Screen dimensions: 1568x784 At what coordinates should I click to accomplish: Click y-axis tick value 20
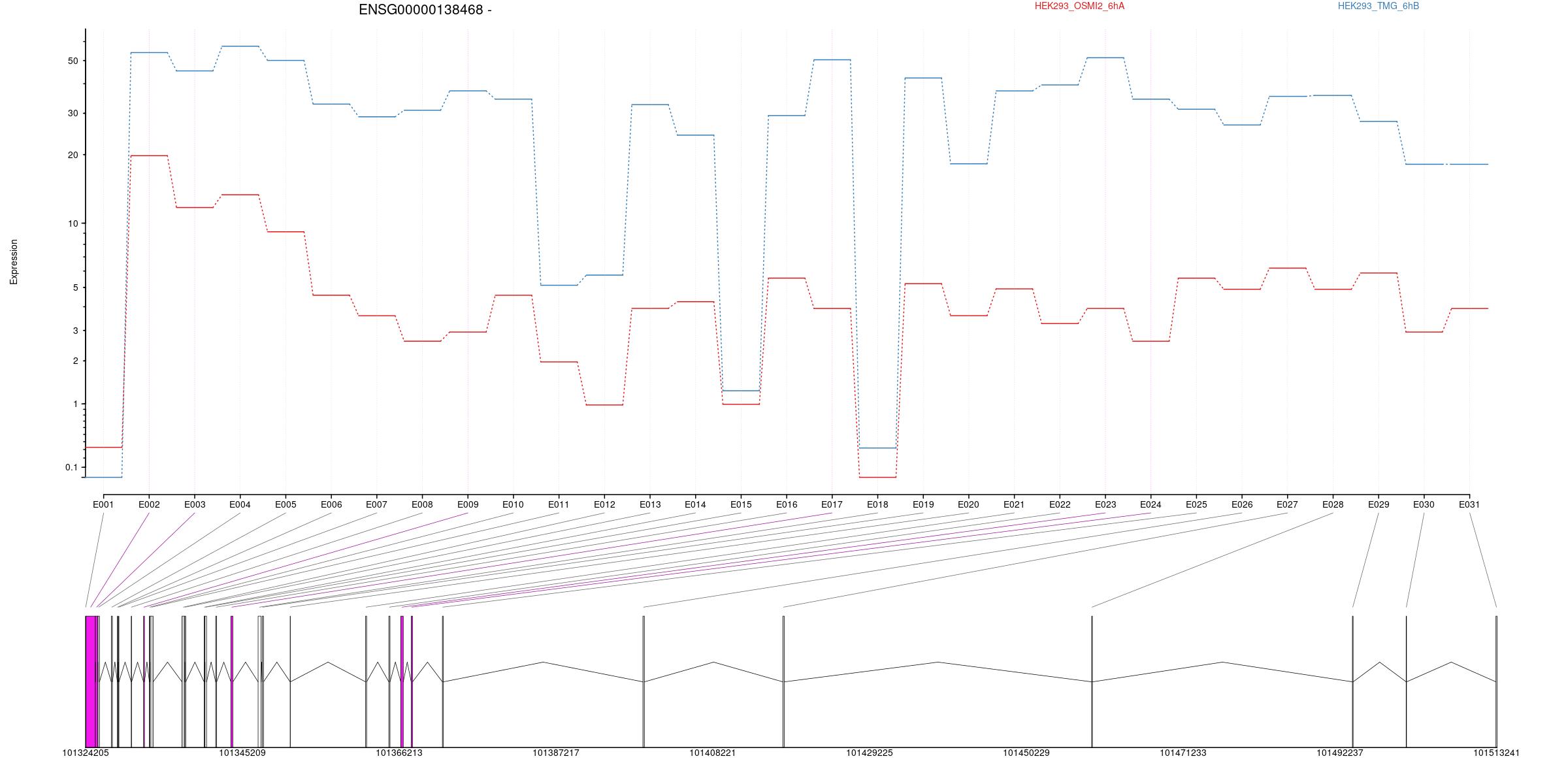point(73,155)
